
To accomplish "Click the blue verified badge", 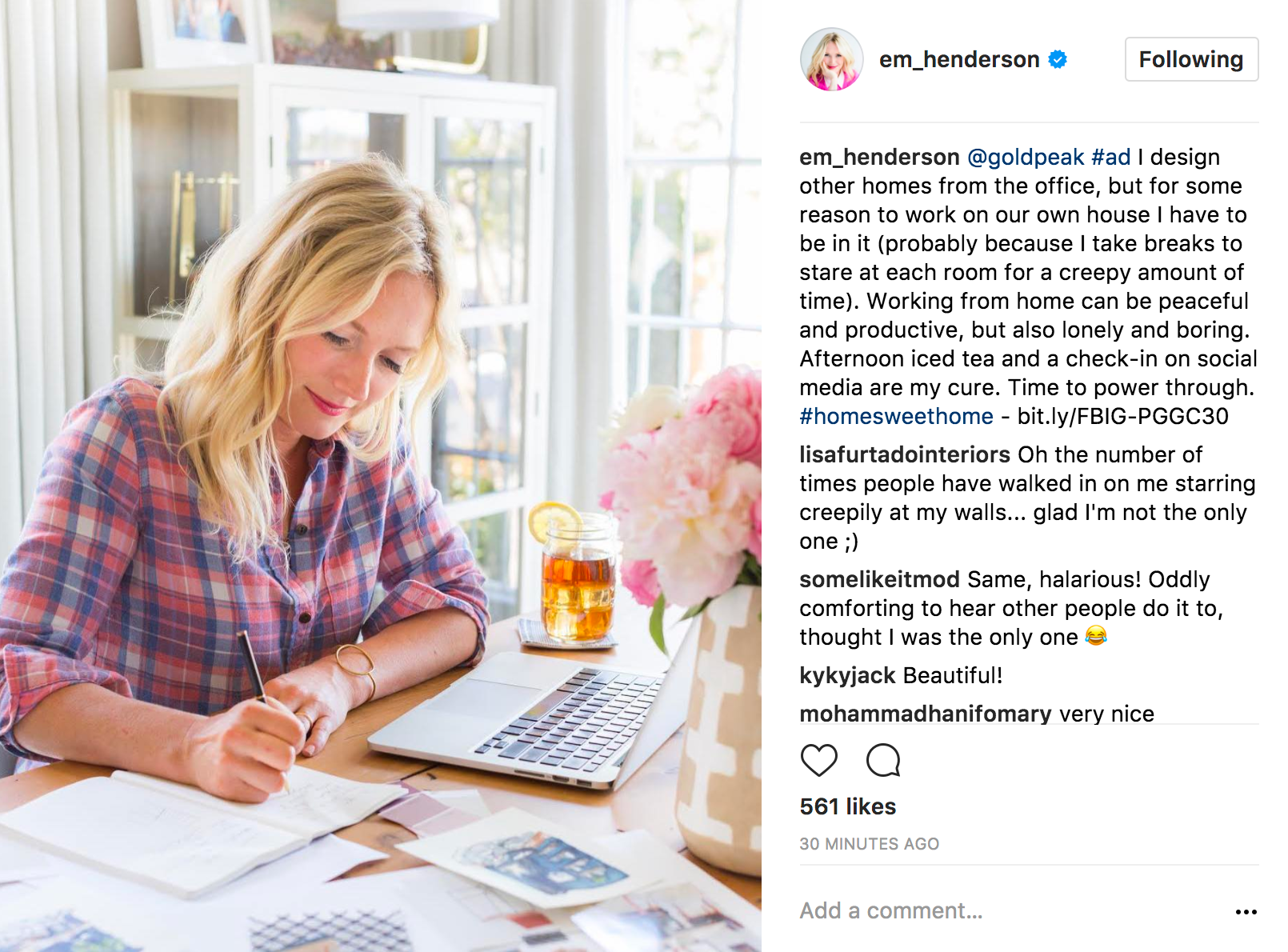I will [1058, 59].
